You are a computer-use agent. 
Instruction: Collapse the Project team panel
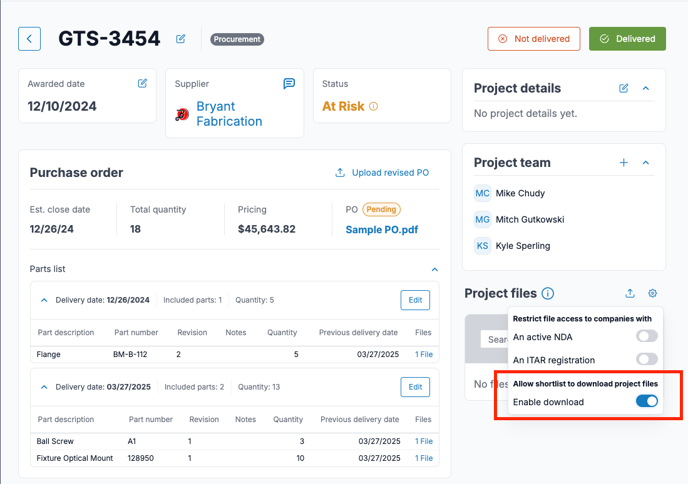coord(646,162)
